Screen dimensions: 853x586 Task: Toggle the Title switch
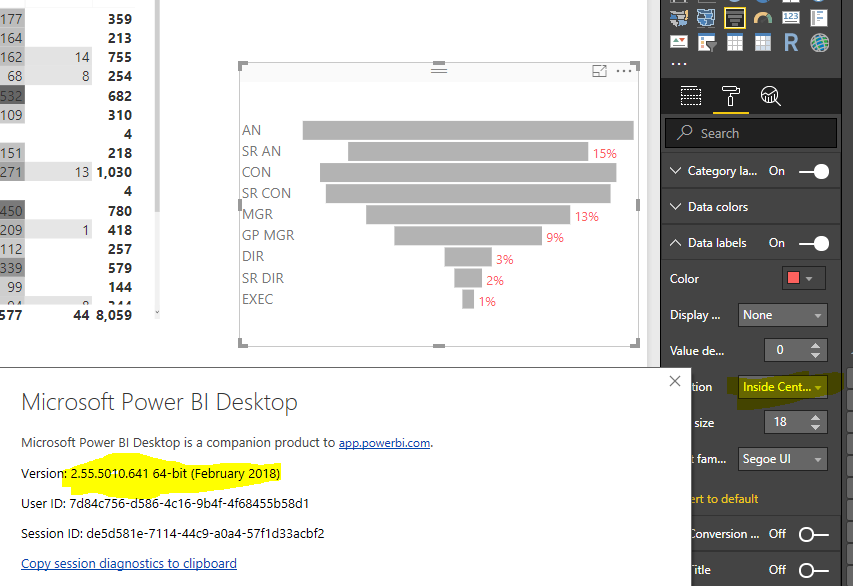tap(814, 570)
